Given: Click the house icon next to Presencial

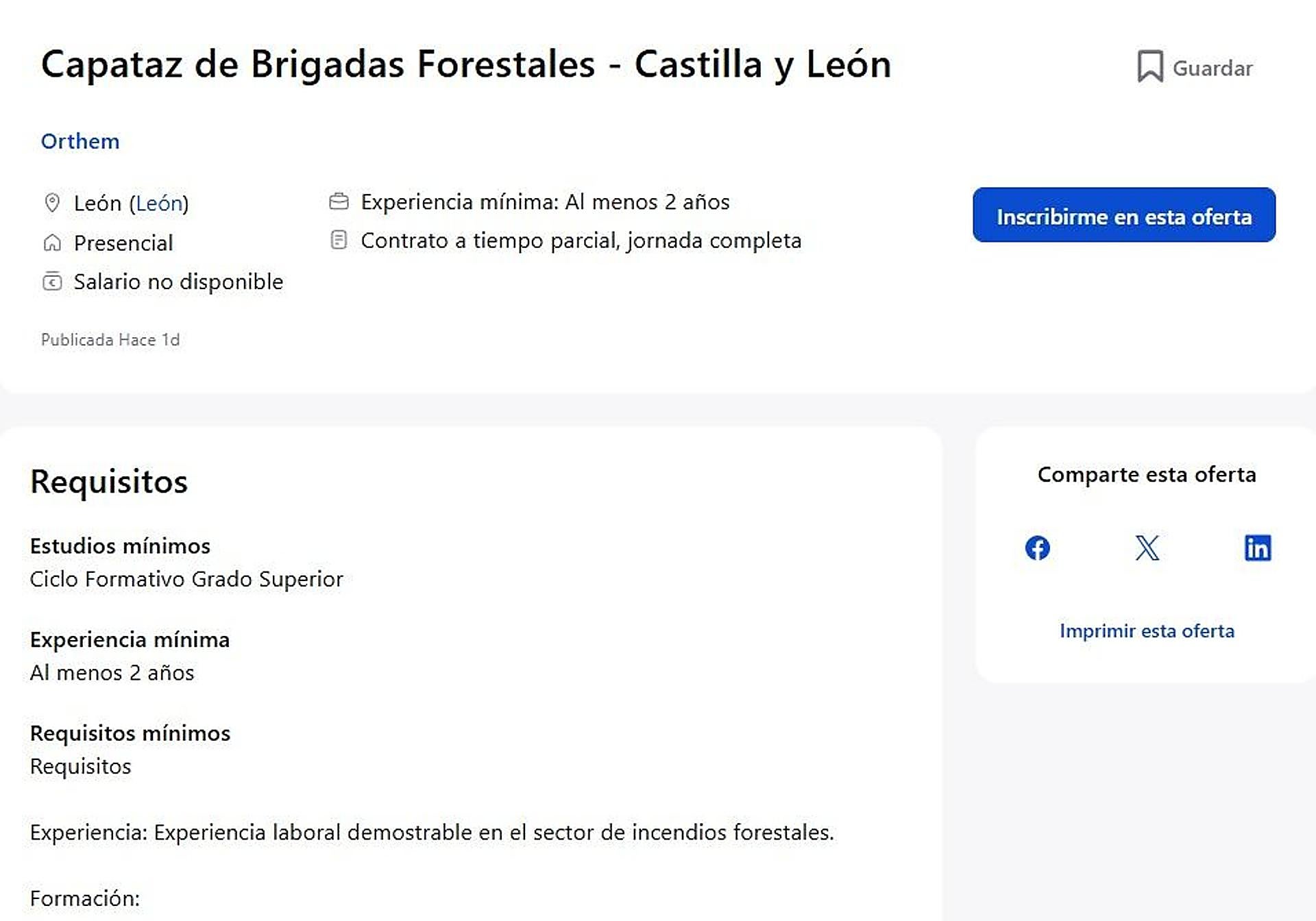Looking at the screenshot, I should (x=52, y=243).
